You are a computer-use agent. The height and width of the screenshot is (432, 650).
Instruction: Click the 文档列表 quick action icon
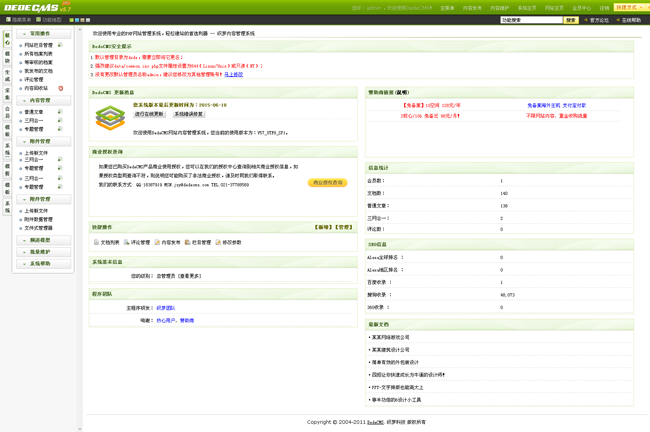tap(96, 242)
